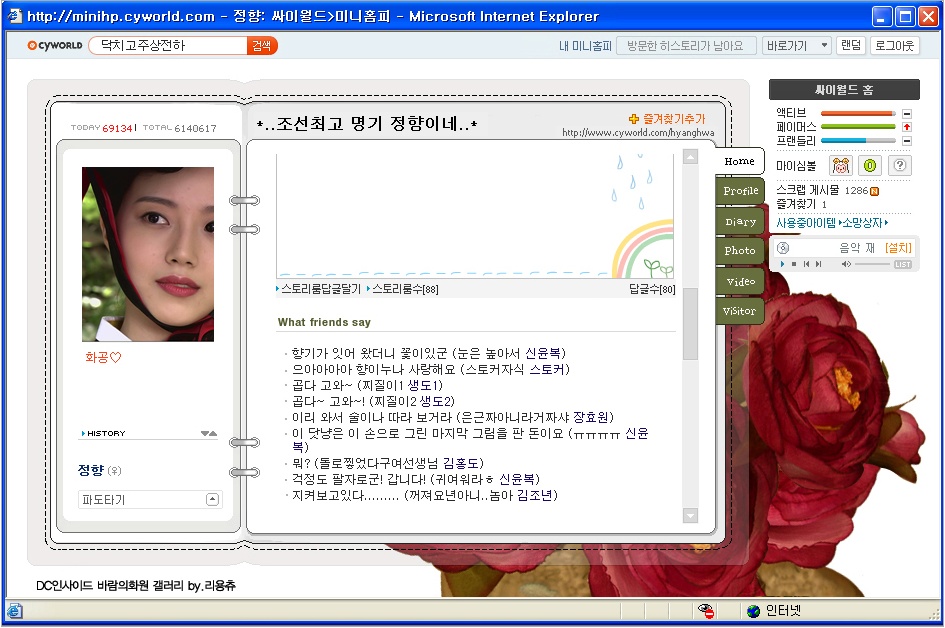The height and width of the screenshot is (628, 945).
Task: Click the profile photo thumbnail
Action: point(148,254)
